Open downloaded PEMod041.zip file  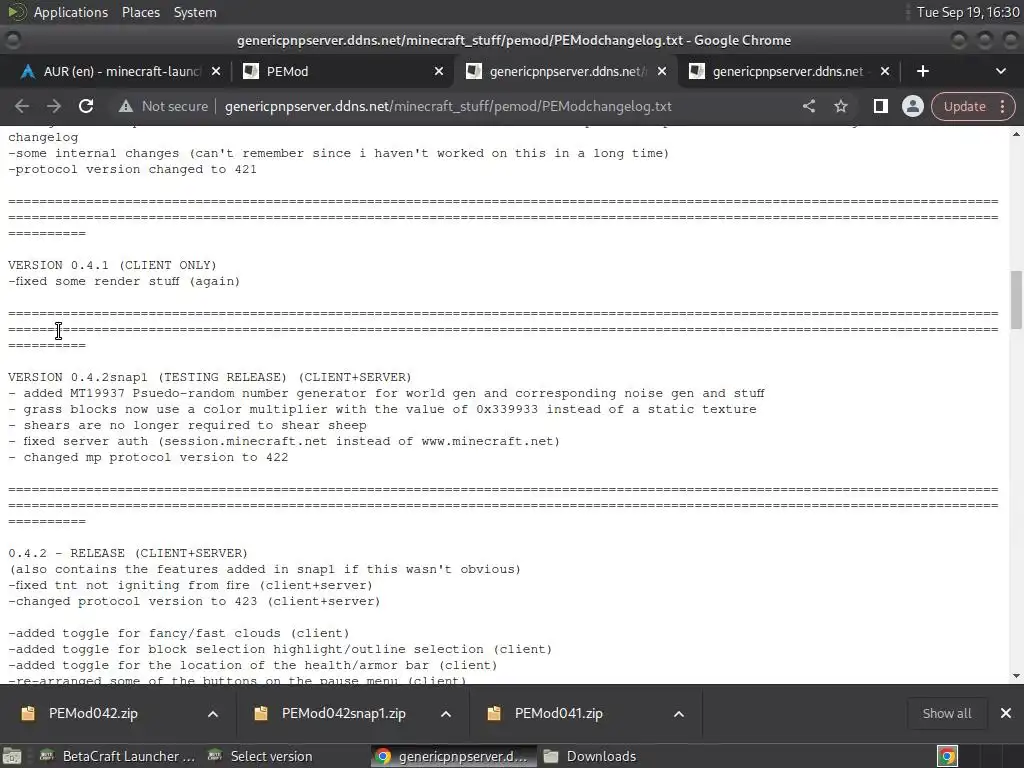(558, 713)
